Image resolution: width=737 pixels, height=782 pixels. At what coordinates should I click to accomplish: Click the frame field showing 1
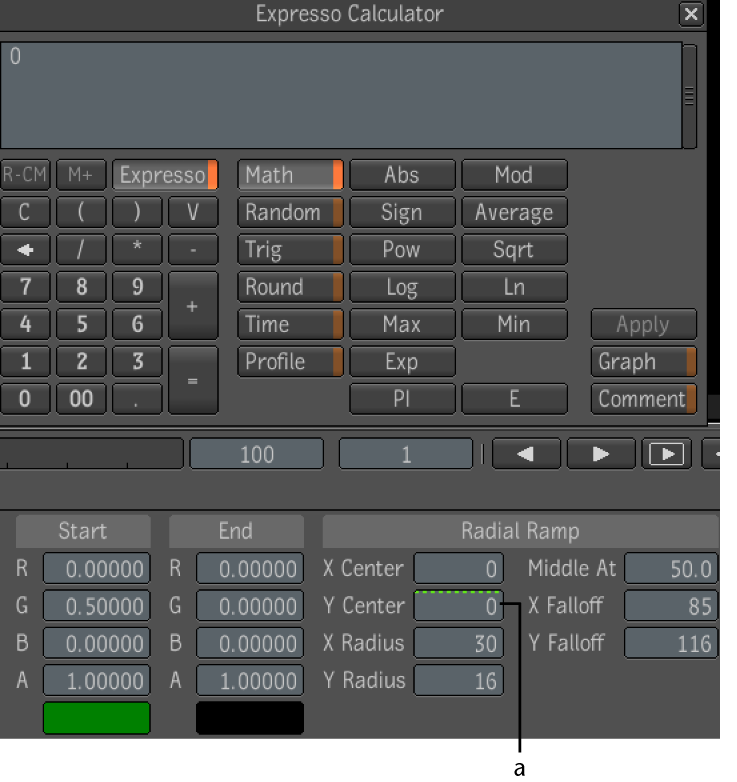406,454
